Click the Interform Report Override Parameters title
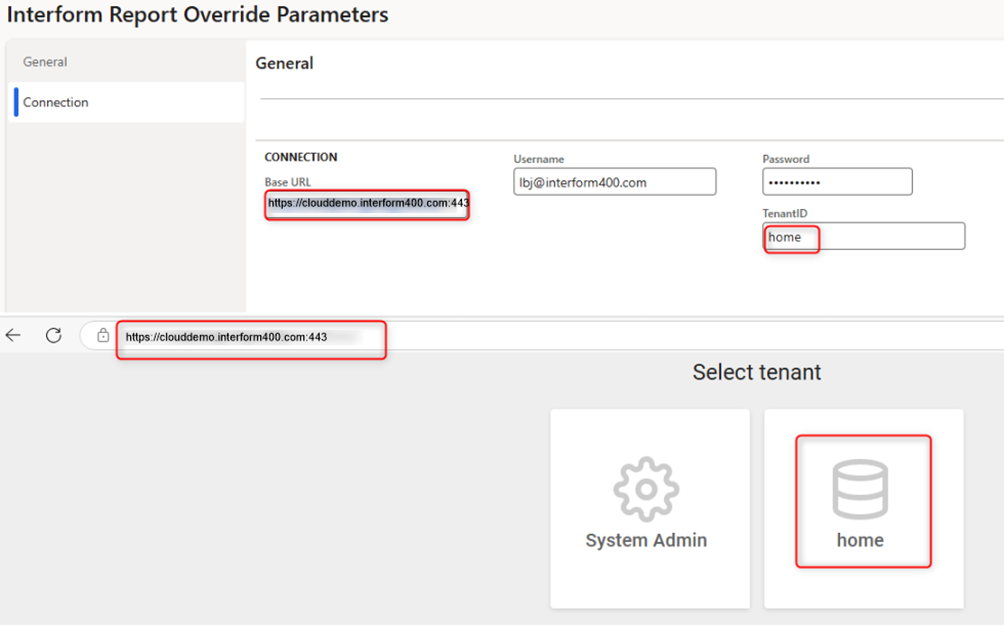Screen dimensions: 1004x627 pos(198,15)
